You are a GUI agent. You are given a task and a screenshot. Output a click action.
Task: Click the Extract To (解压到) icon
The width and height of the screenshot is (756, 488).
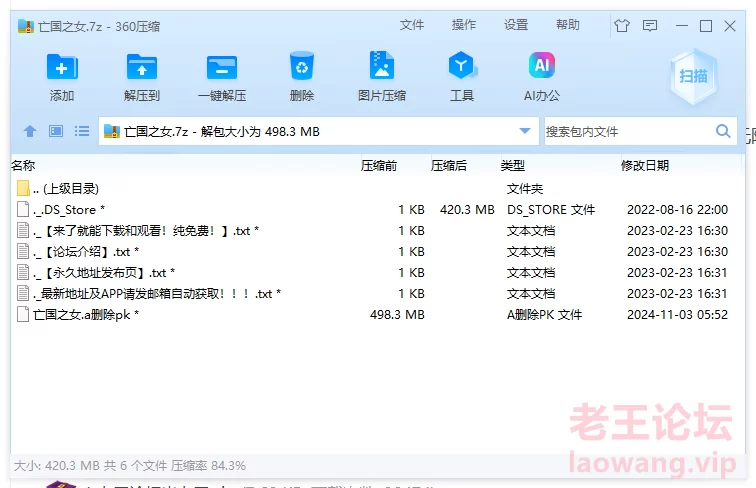142,68
